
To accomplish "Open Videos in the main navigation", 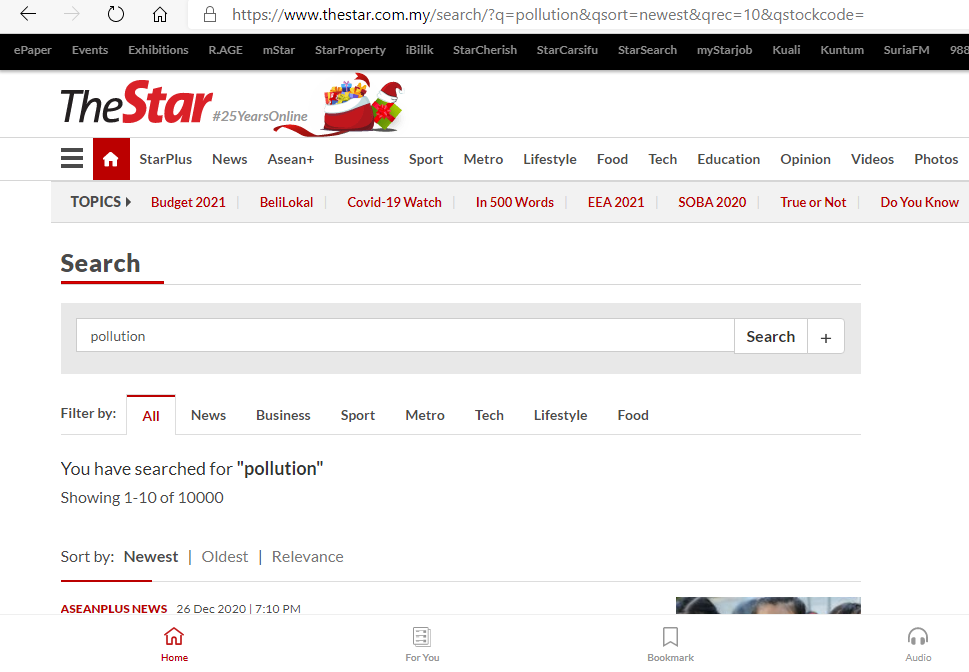I will coord(872,159).
